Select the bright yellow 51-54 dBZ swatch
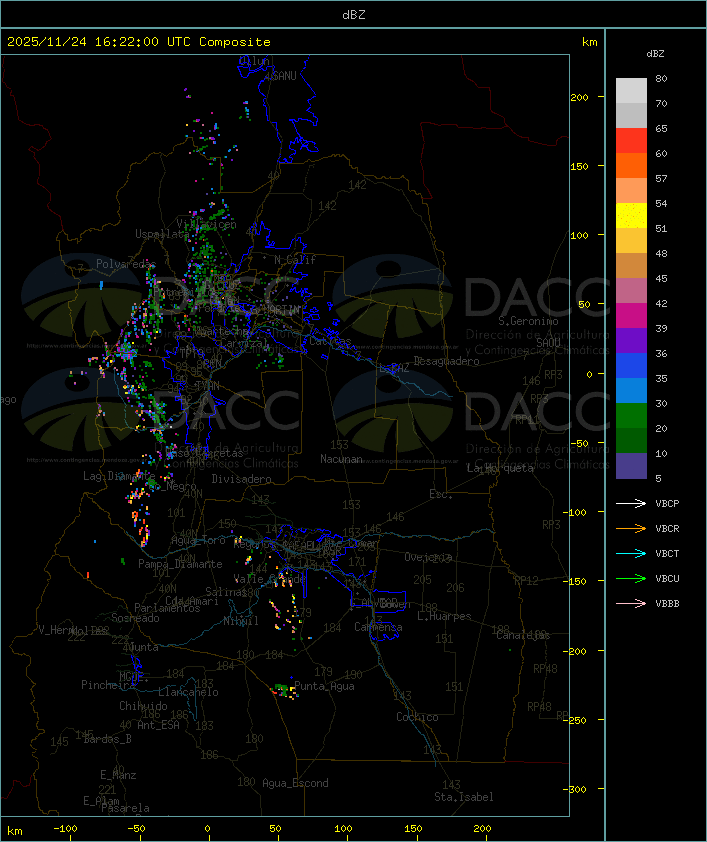 point(631,216)
